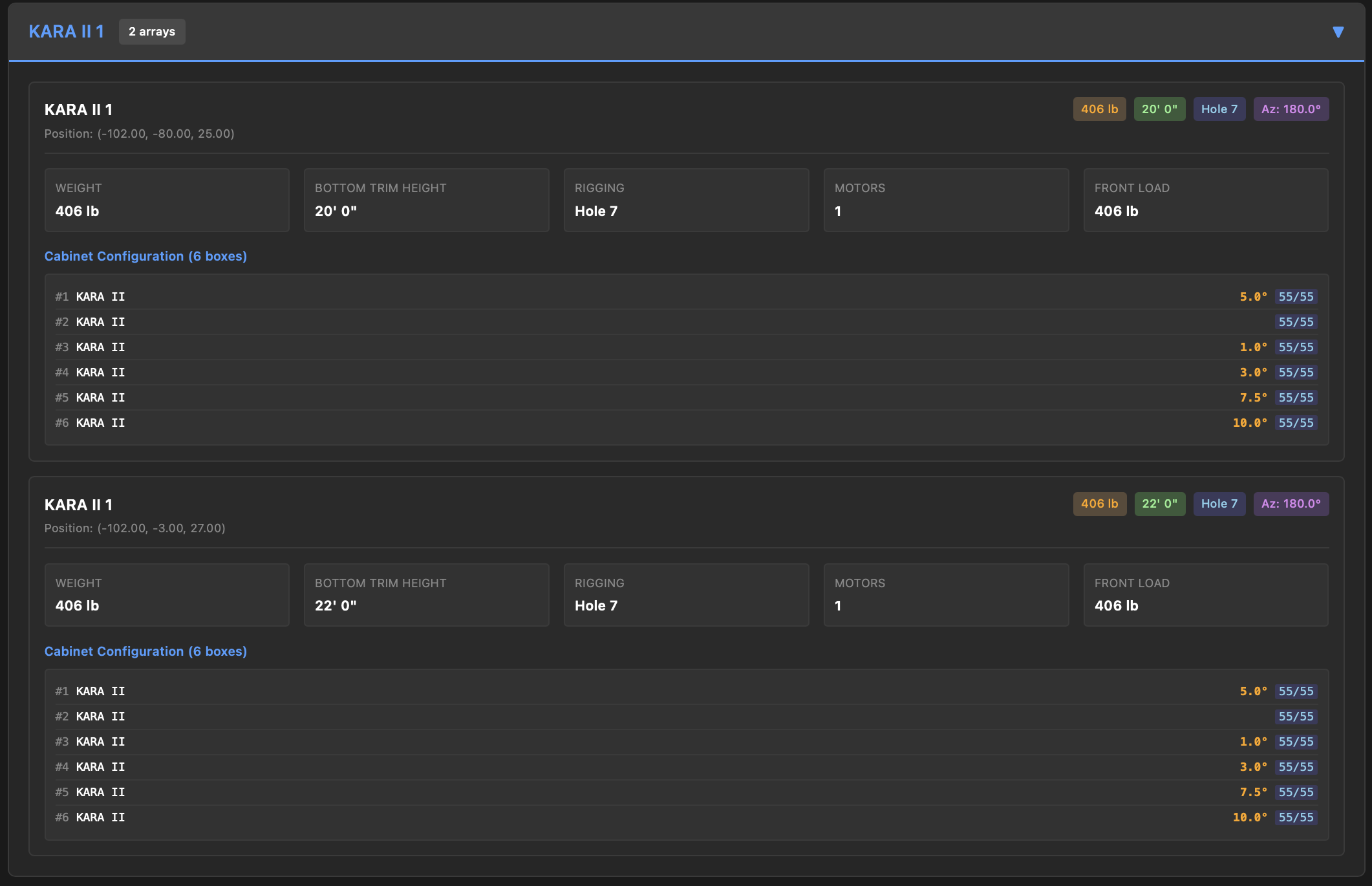Click the orange 406 lb badge in first array
This screenshot has height=886, width=1372.
point(1099,109)
